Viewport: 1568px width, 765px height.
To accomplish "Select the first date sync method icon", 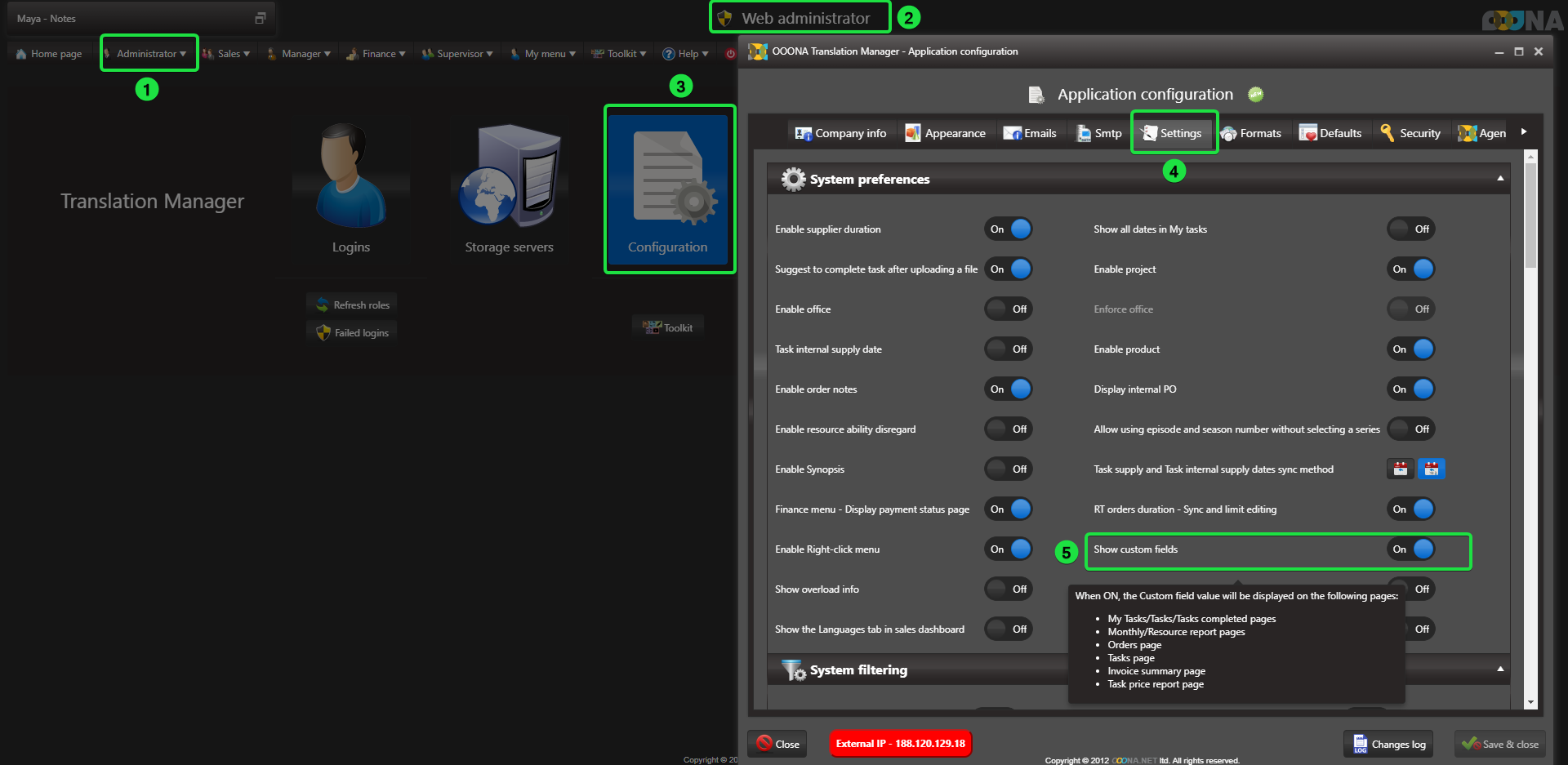I will pos(1401,469).
